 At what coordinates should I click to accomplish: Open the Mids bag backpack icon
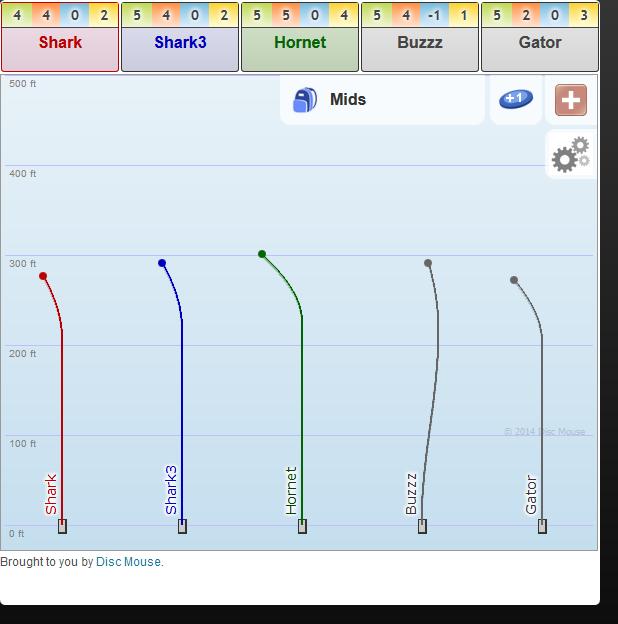(x=305, y=100)
